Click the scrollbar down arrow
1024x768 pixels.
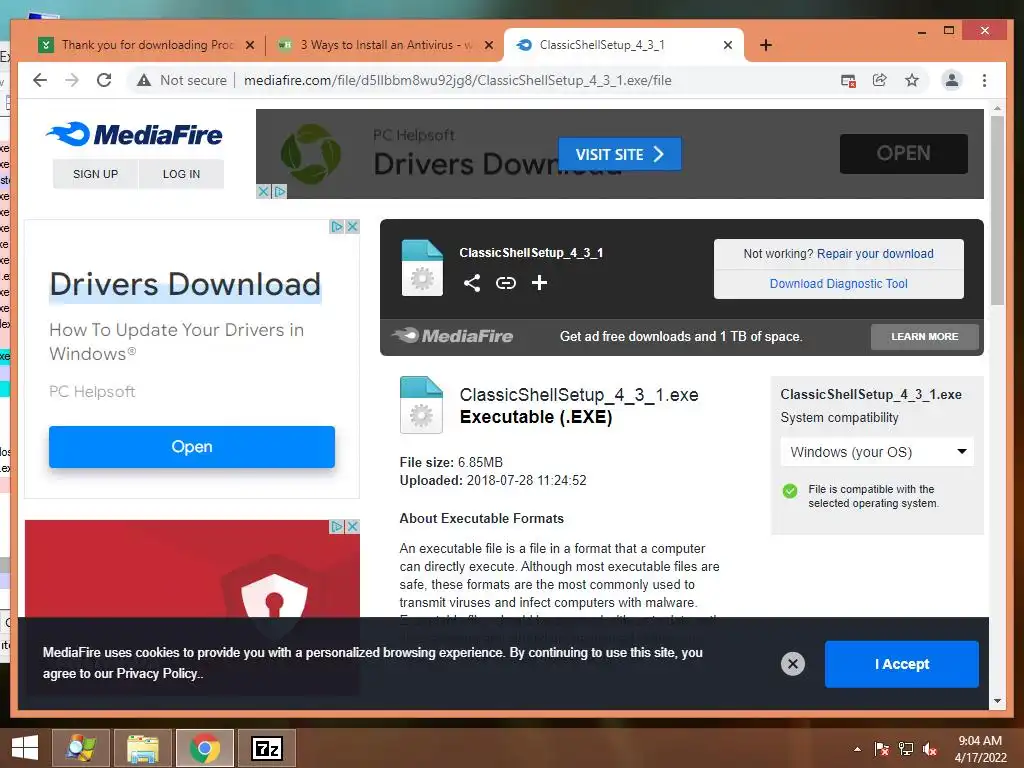997,701
